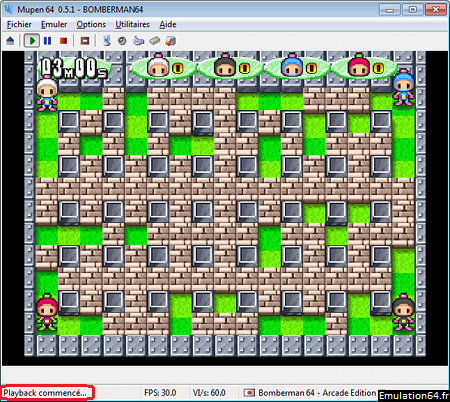Viewport: 450px width, 402px height.
Task: Open the Fichier menu
Action: [19, 24]
